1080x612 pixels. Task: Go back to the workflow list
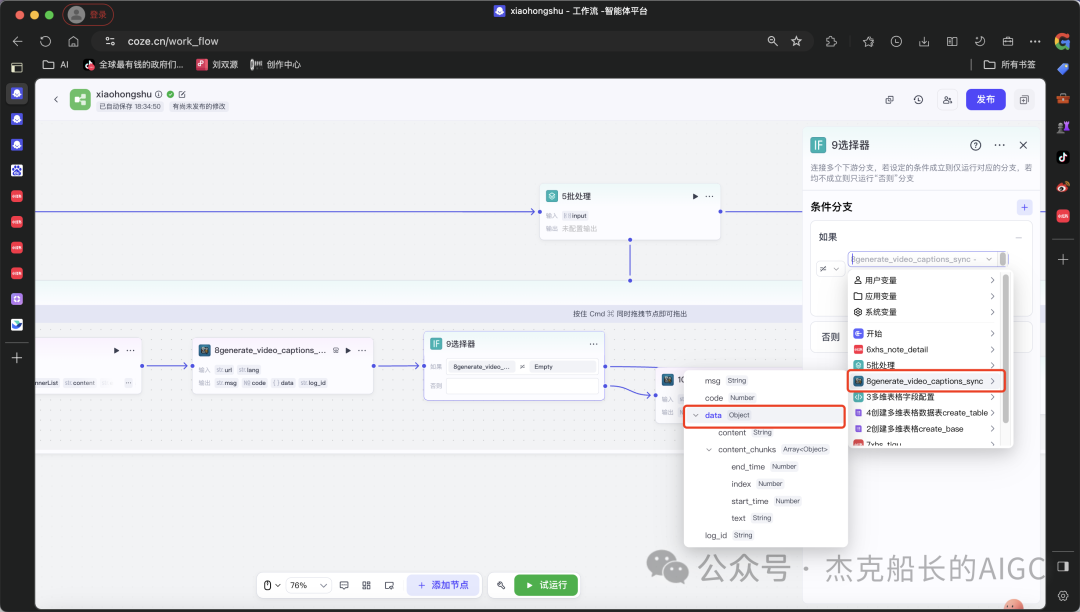56,100
